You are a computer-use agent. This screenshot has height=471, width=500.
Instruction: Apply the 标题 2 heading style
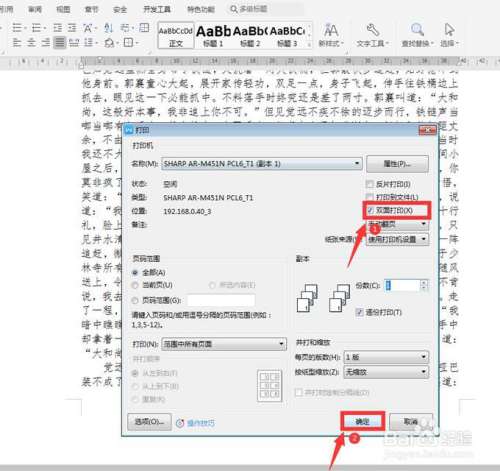coord(250,36)
